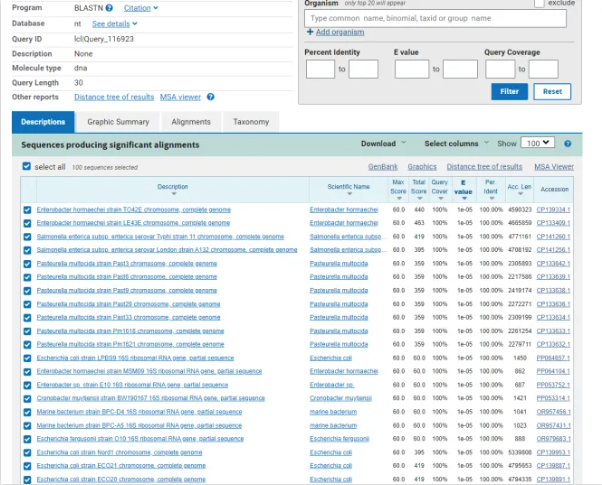Switch to the Descriptions tab
This screenshot has width=602, height=485.
(43, 122)
